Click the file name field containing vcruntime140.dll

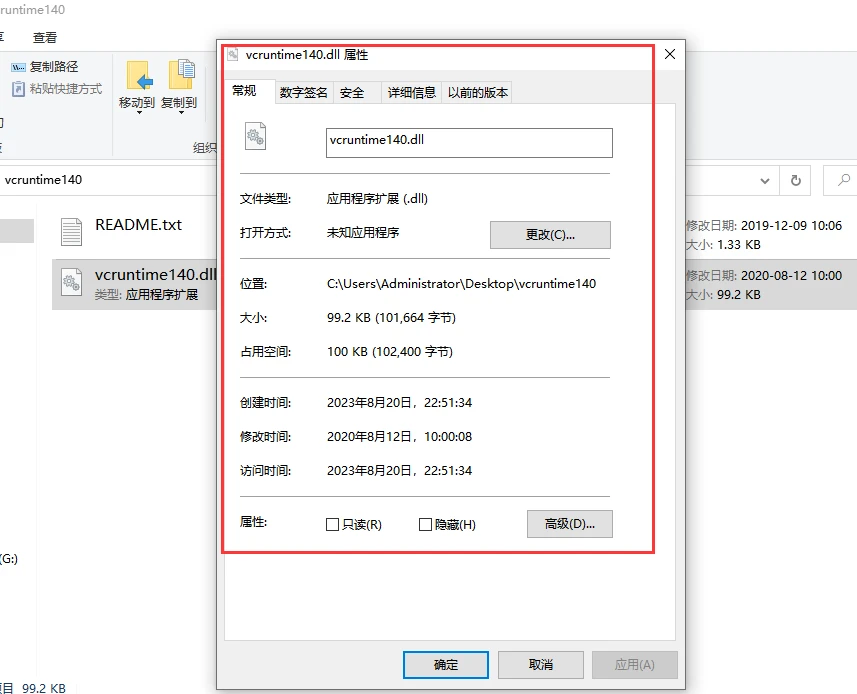pos(469,143)
